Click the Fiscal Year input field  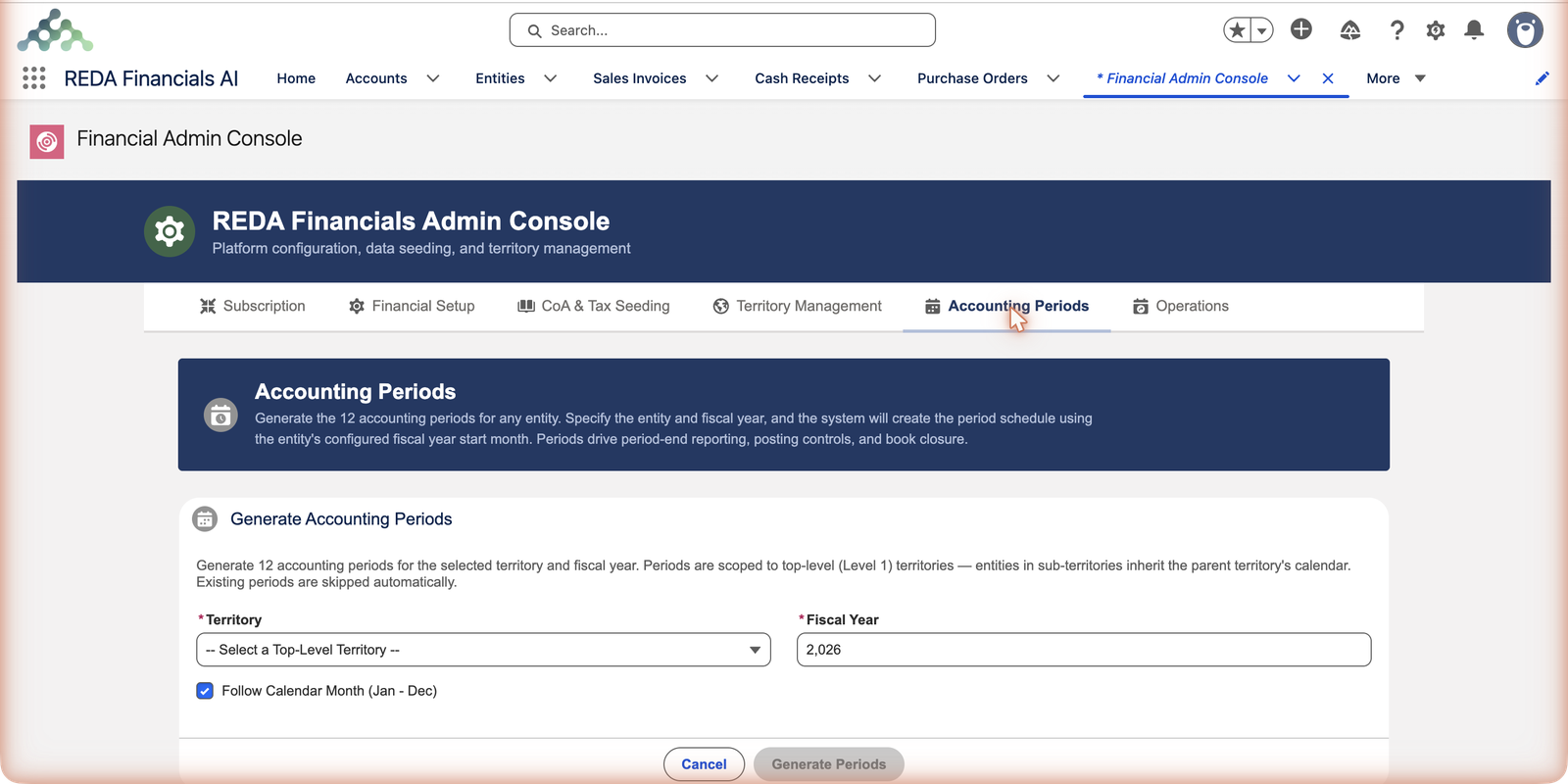point(1084,650)
